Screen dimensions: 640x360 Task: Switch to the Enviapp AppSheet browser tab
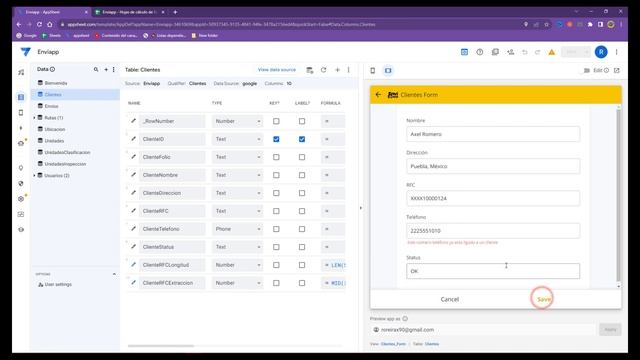pyautogui.click(x=52, y=12)
